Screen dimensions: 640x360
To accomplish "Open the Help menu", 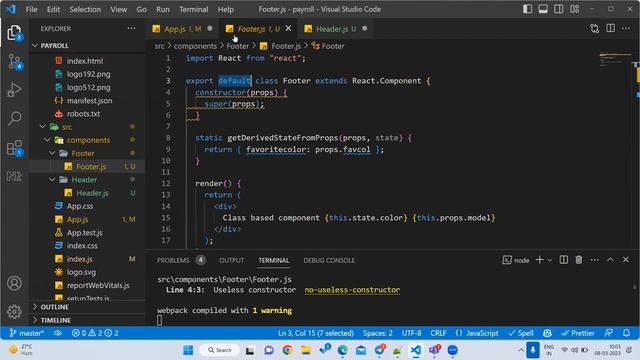I will point(226,9).
